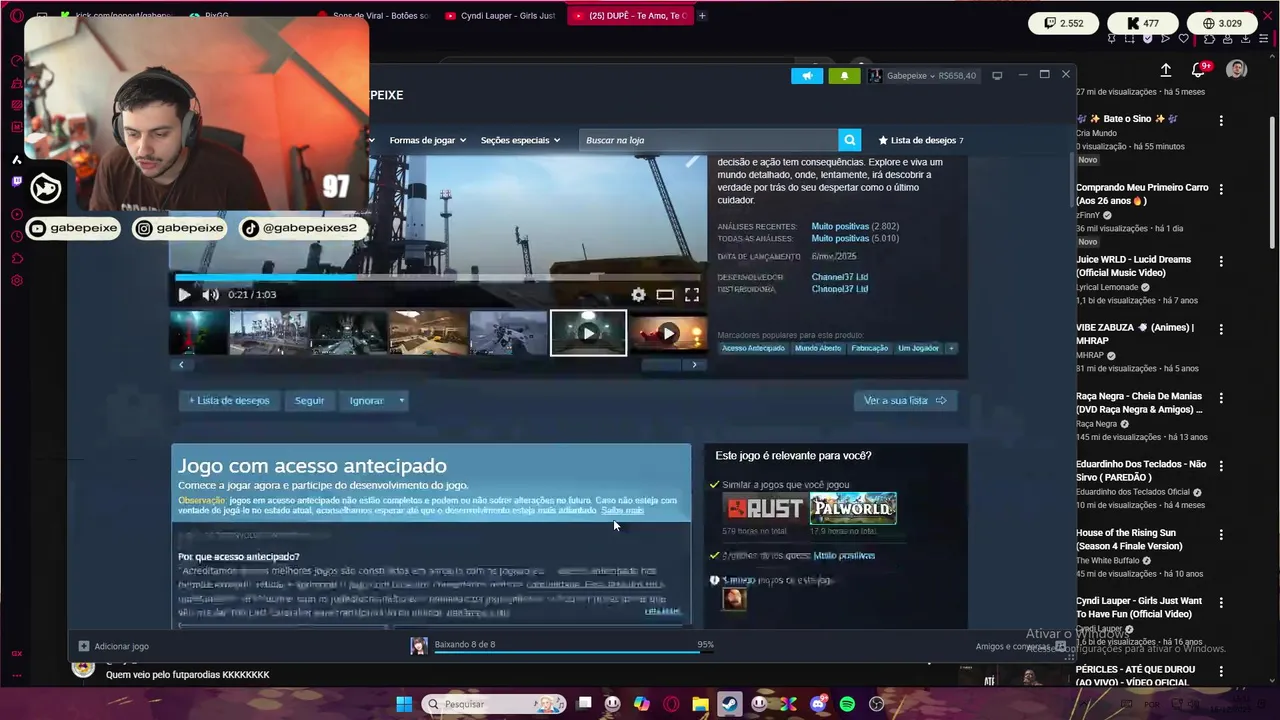This screenshot has width=1280, height=720.
Task: Add game with '+ Lista de desejos'
Action: click(x=229, y=400)
